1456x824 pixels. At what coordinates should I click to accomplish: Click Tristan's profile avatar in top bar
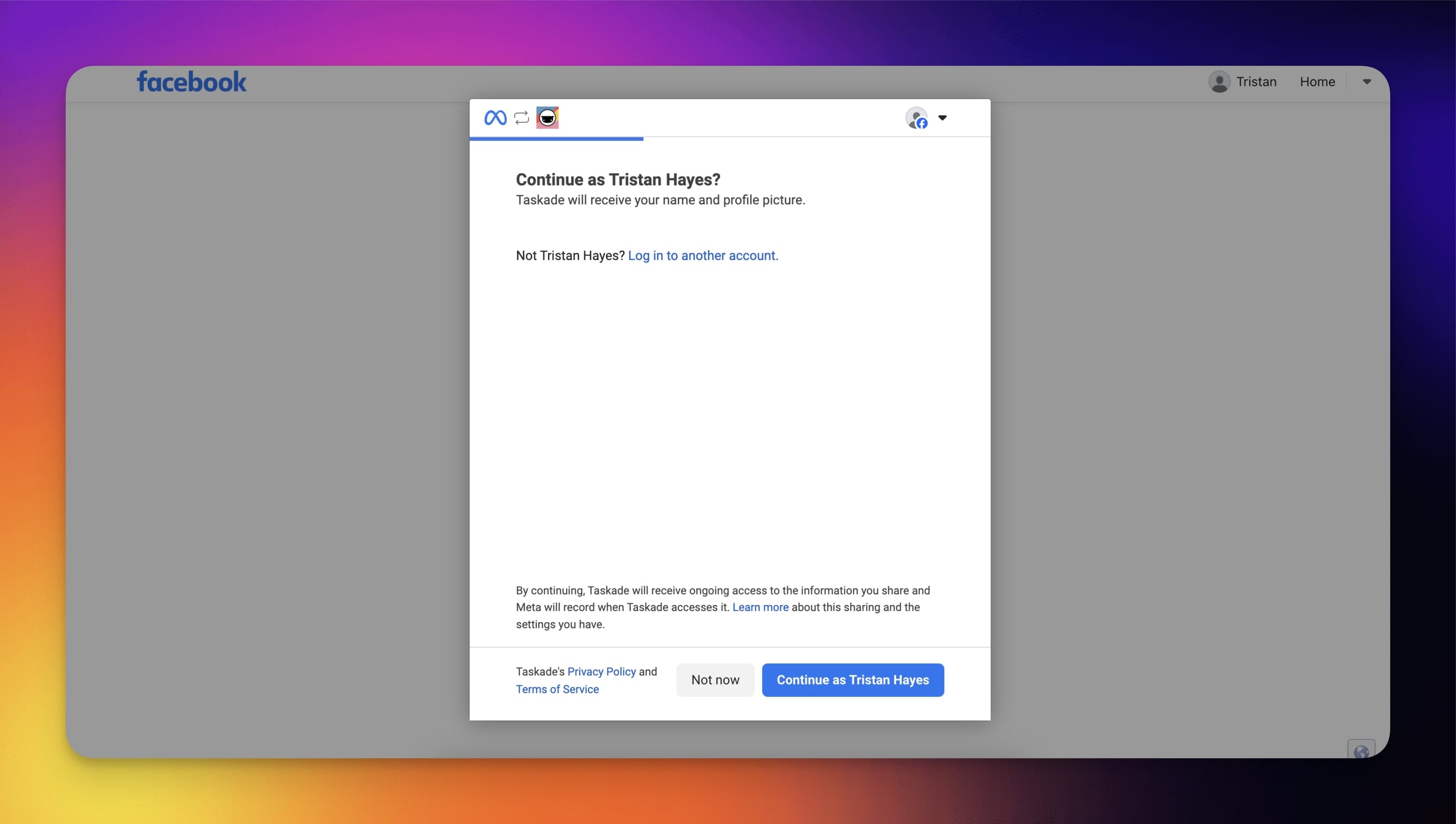(x=1219, y=82)
